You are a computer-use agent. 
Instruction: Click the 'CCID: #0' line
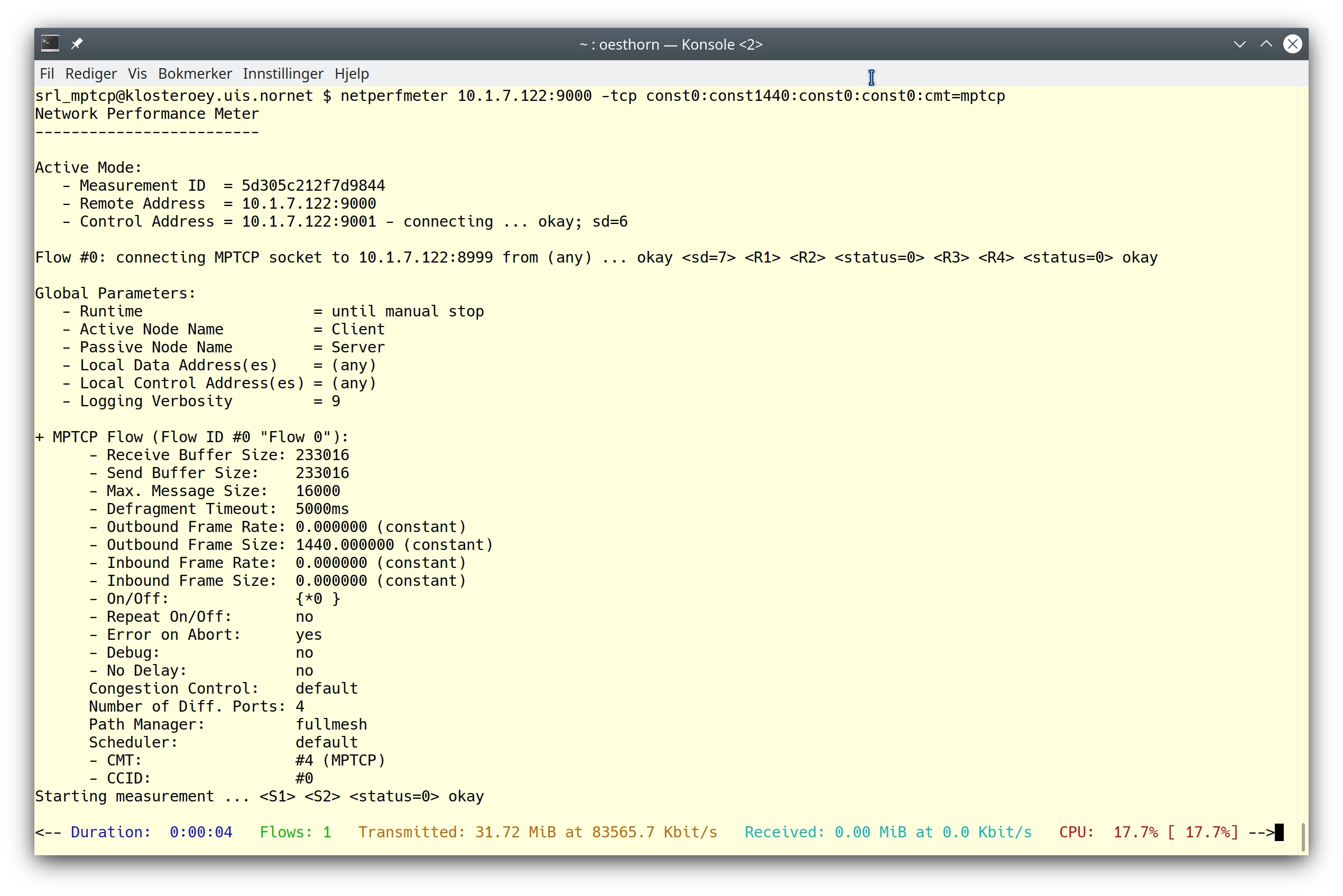click(201, 778)
